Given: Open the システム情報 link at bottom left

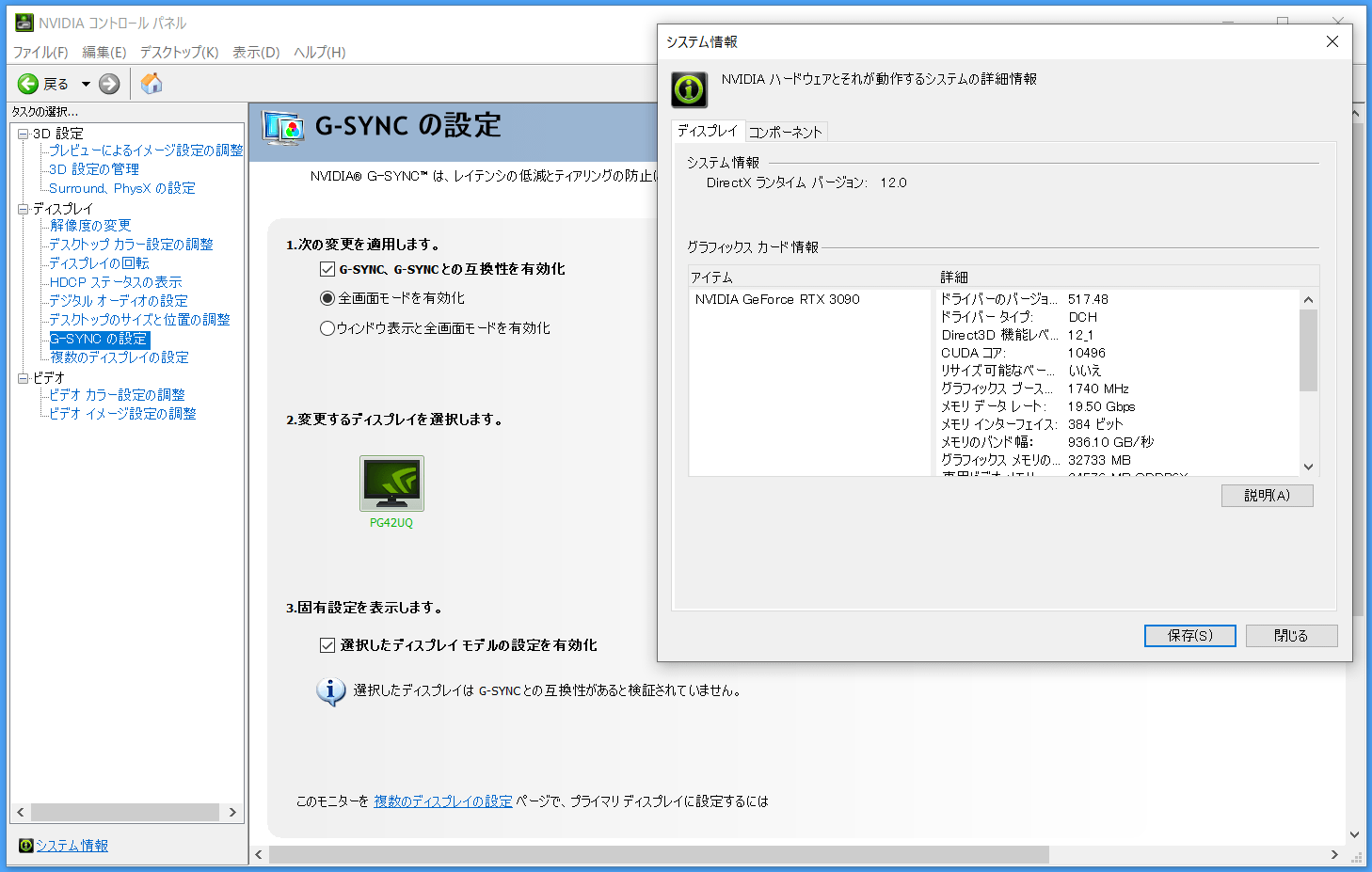Looking at the screenshot, I should pos(72,846).
